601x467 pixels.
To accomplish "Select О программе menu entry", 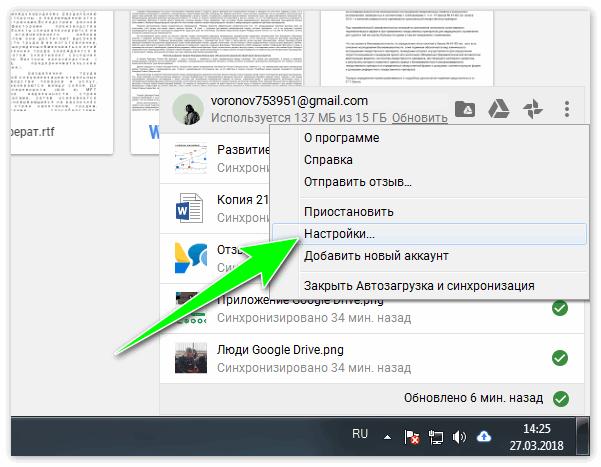I will click(429, 138).
